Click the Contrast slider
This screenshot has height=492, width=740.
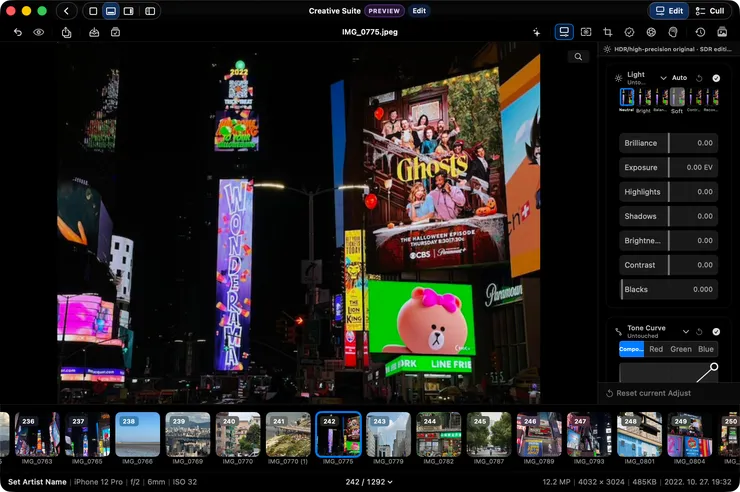(668, 265)
